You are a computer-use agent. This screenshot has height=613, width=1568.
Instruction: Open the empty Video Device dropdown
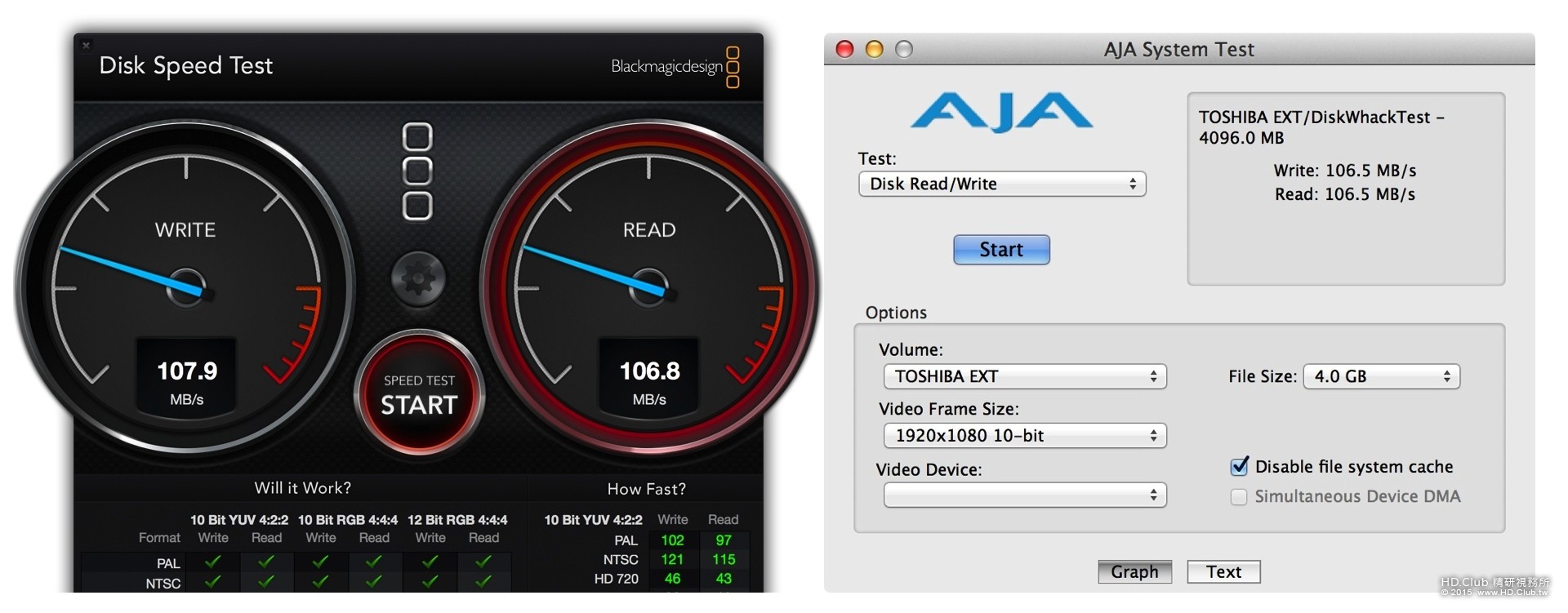(x=1025, y=495)
